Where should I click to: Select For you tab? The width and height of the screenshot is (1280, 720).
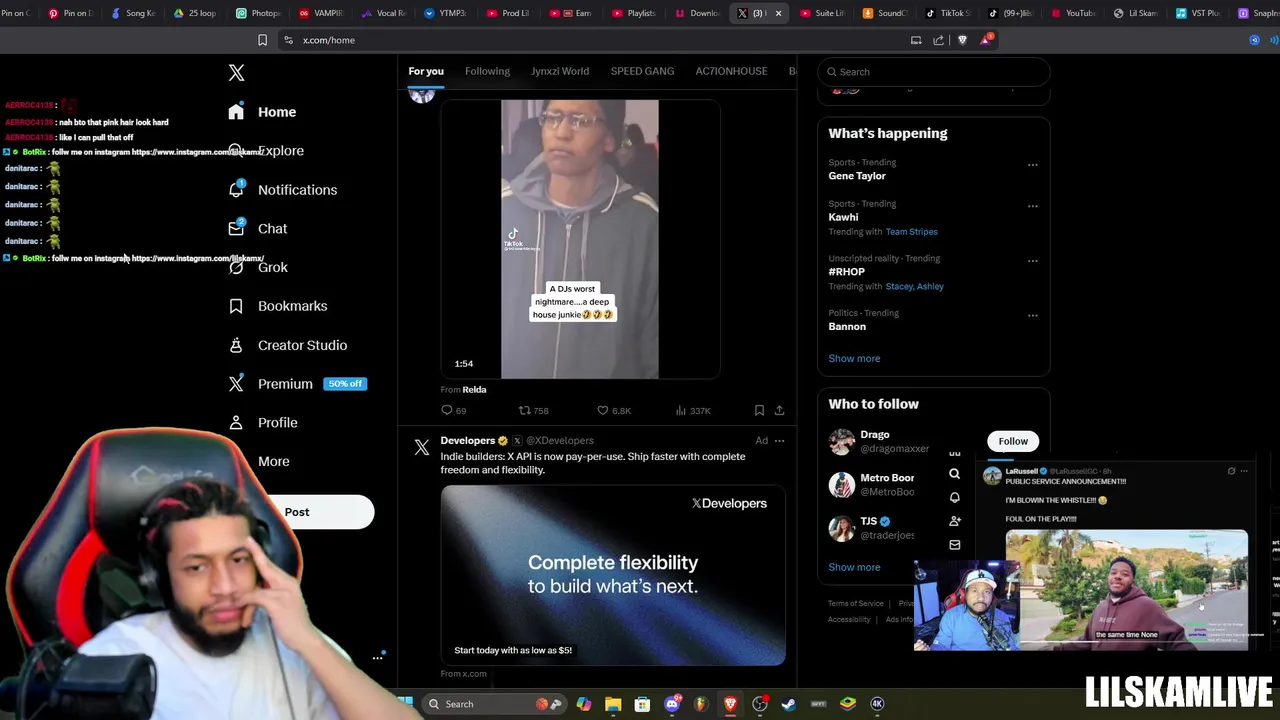(426, 71)
